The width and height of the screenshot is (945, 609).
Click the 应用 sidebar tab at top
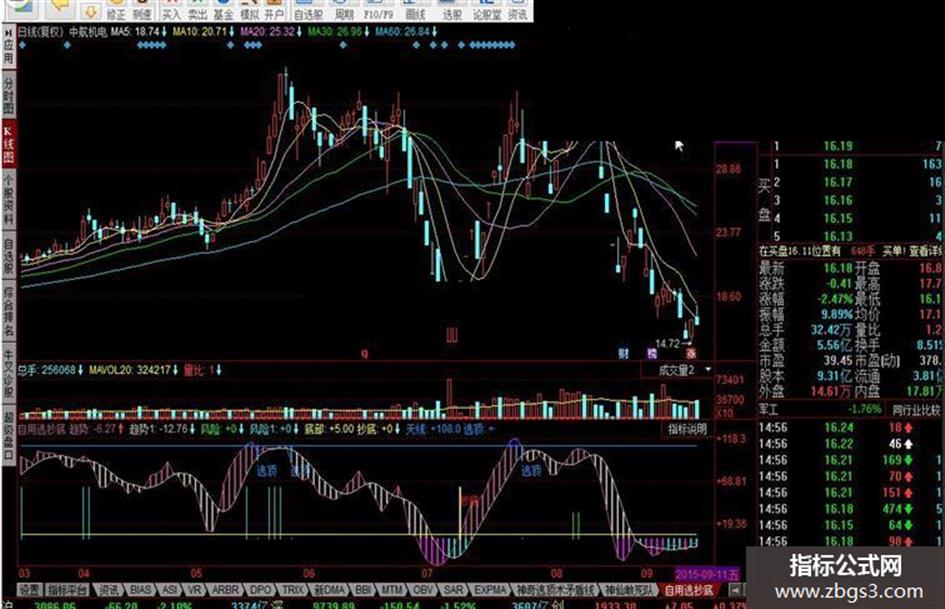point(8,46)
